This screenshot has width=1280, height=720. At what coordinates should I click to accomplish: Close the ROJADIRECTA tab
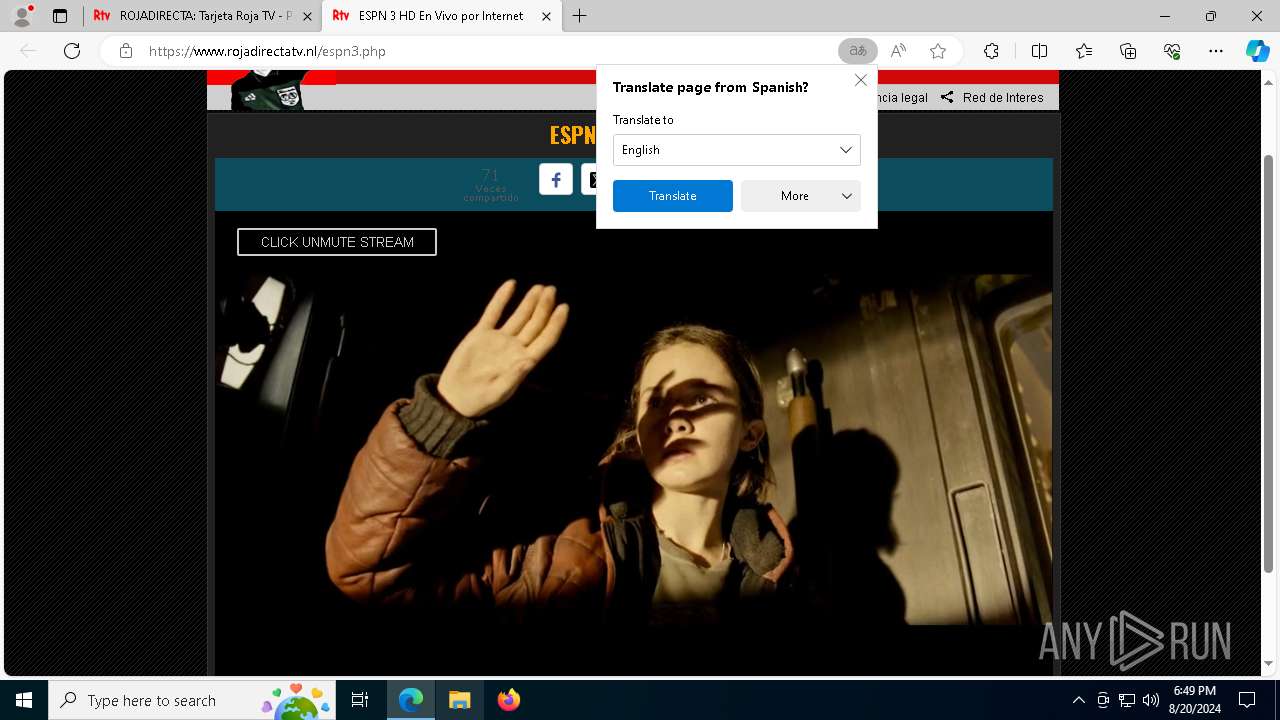308,16
